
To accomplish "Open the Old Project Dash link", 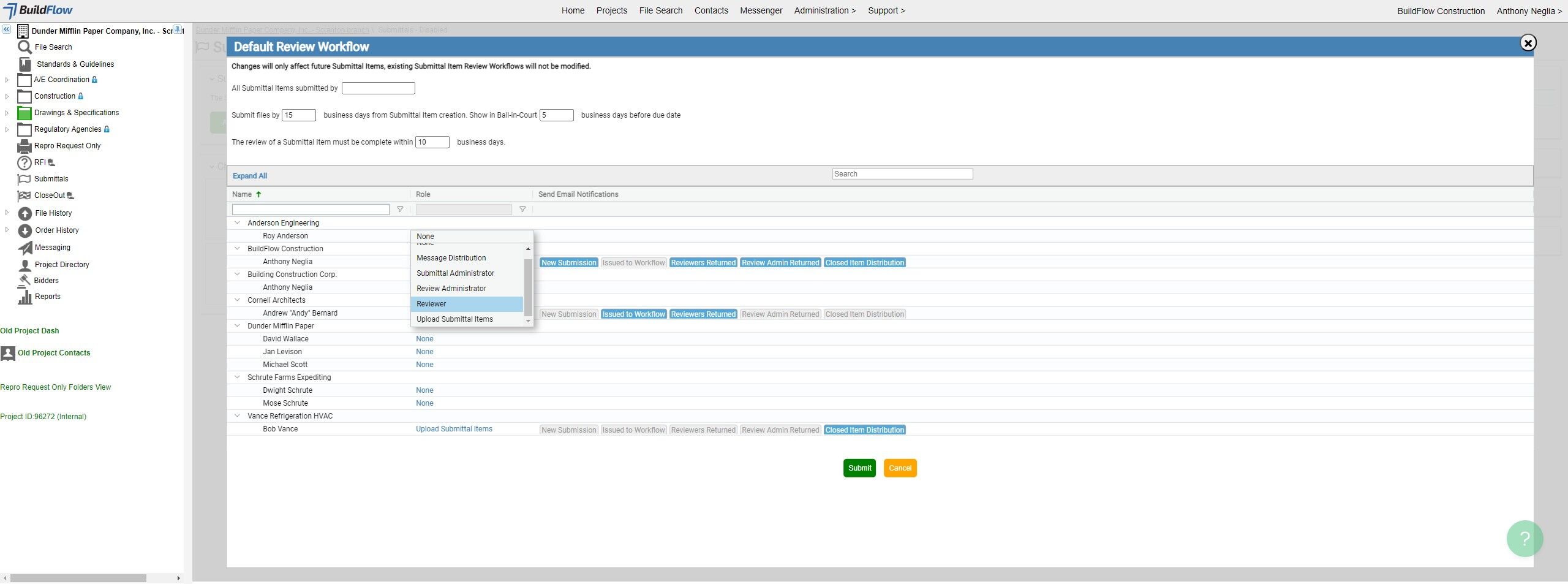I will (x=29, y=331).
